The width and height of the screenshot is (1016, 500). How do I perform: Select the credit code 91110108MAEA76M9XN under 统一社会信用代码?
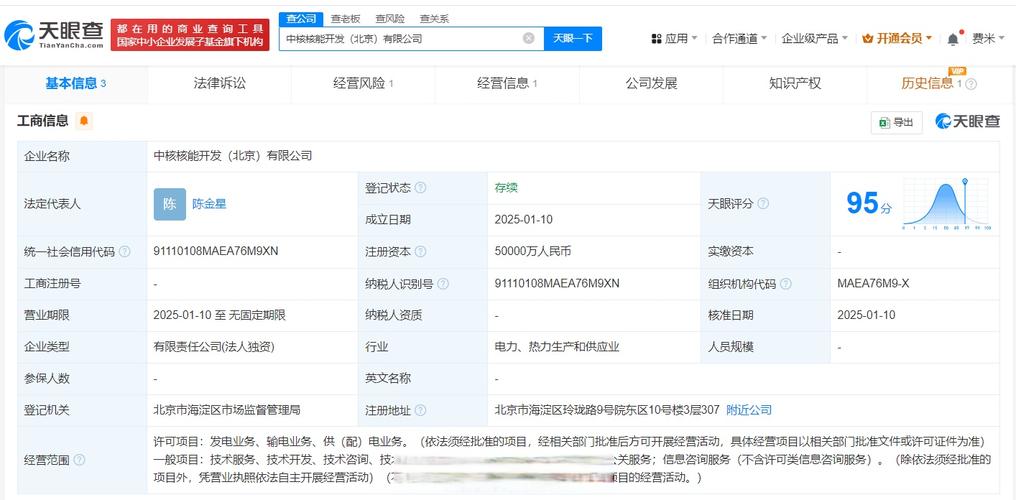tap(216, 251)
